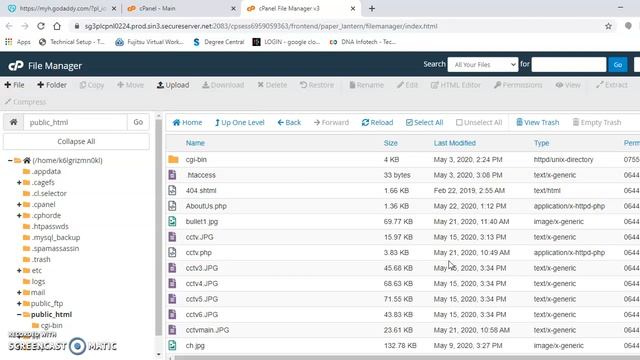Image resolution: width=640 pixels, height=360 pixels.
Task: Click the View toolbar button
Action: pyautogui.click(x=568, y=85)
